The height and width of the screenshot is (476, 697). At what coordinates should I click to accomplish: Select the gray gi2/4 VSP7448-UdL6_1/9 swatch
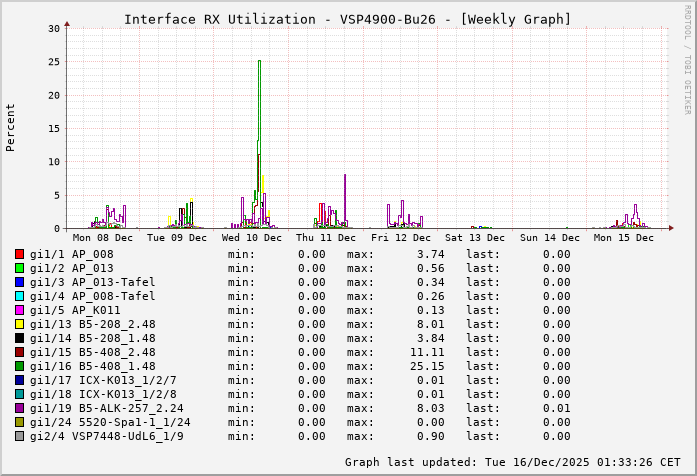pyautogui.click(x=19, y=436)
